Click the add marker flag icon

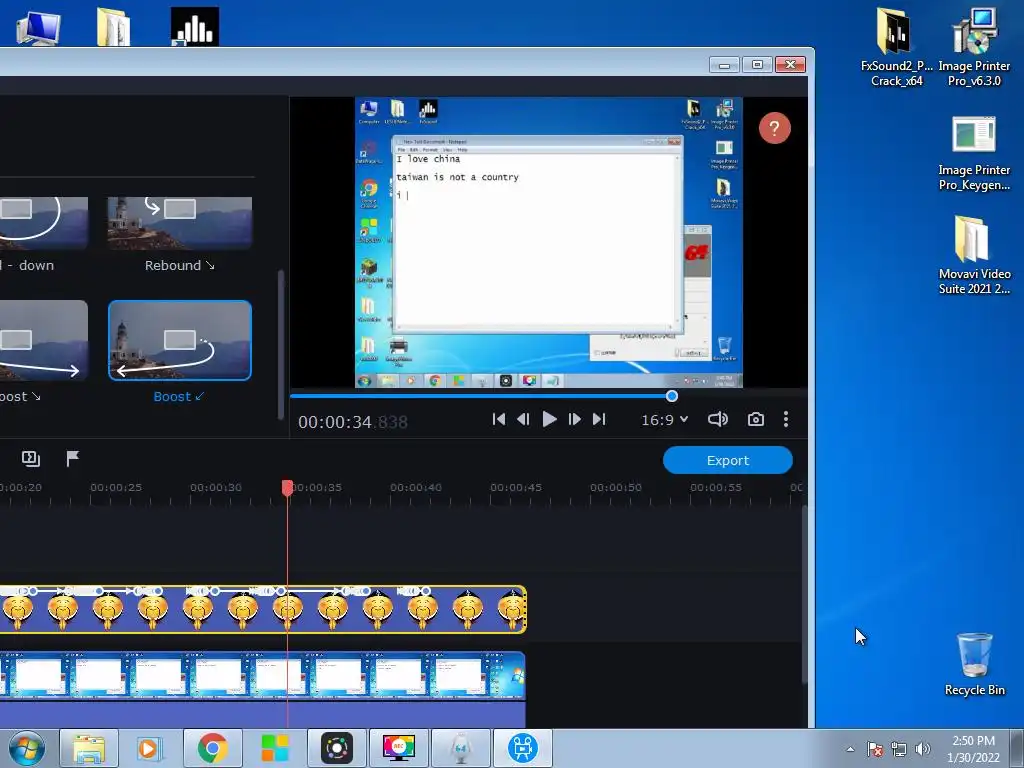coord(72,458)
